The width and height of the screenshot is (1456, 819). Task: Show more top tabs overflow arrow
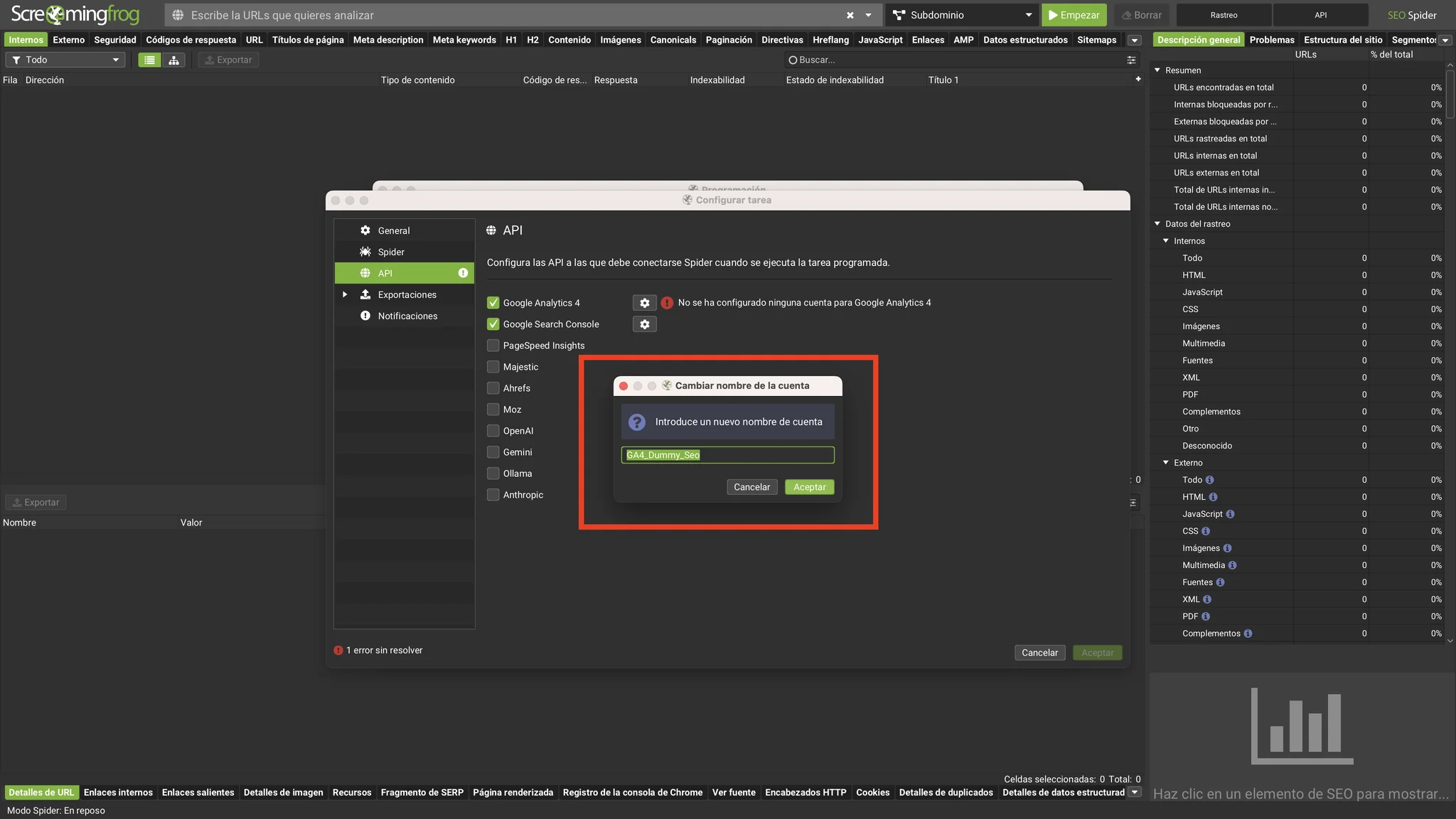(x=1135, y=41)
